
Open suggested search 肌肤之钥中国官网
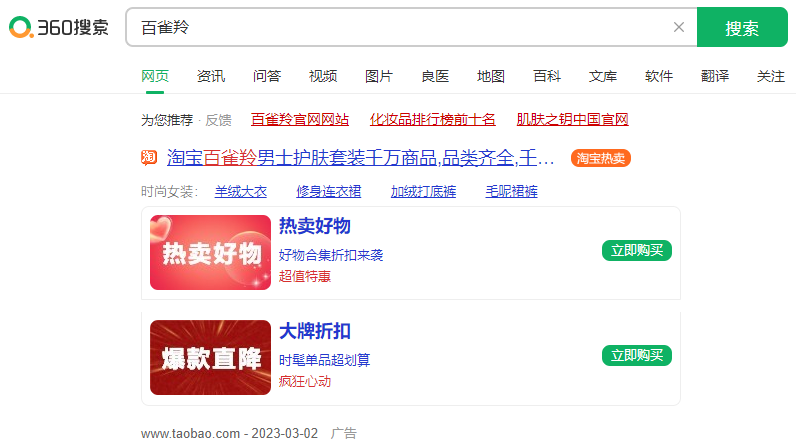pyautogui.click(x=573, y=120)
